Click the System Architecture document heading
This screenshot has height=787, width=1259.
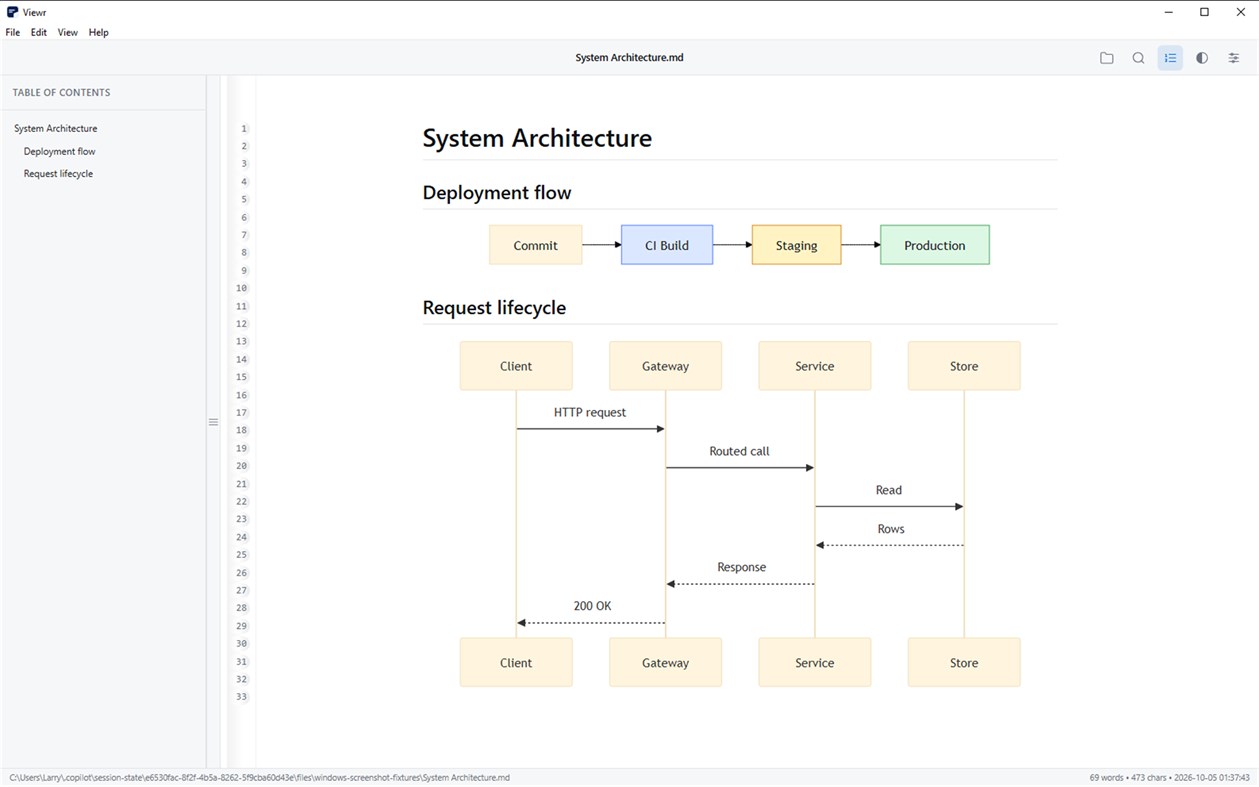(537, 138)
